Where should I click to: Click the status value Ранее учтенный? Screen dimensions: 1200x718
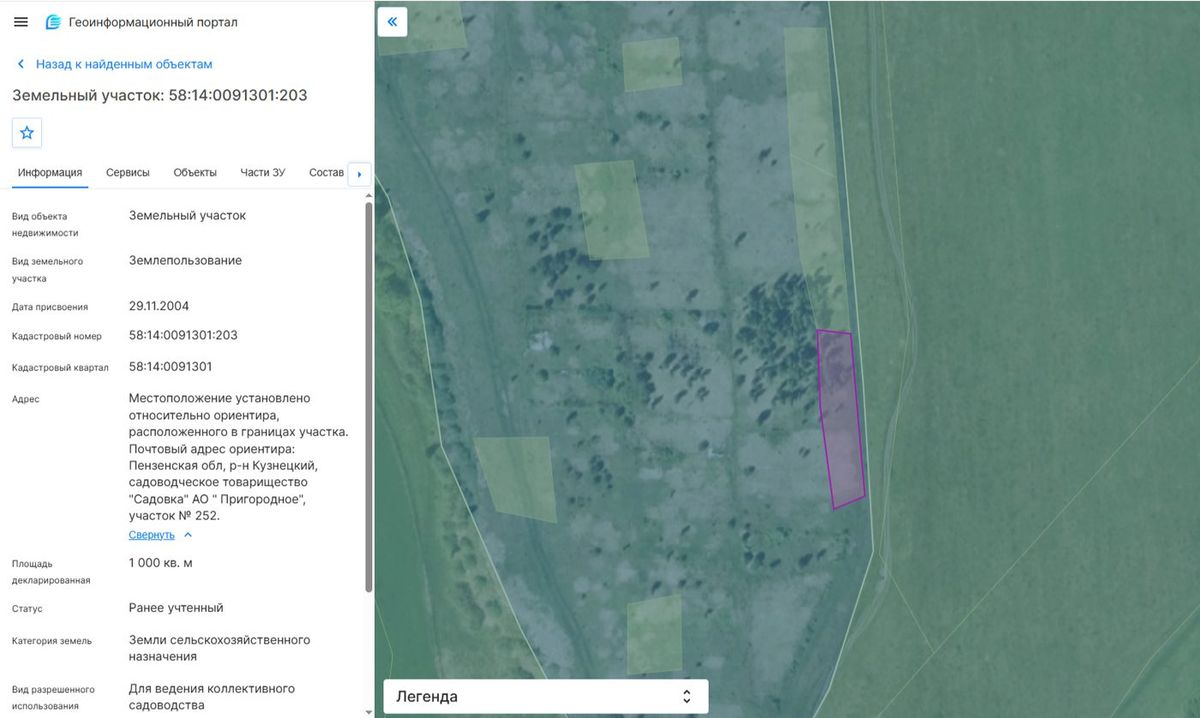(x=176, y=608)
